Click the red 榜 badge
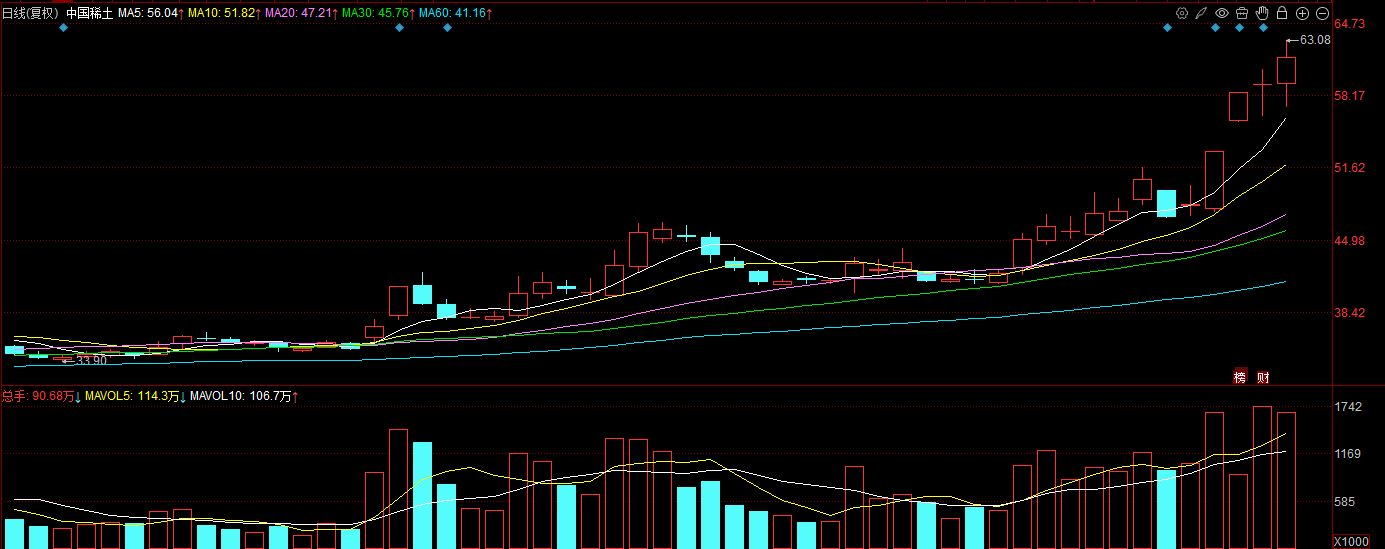The height and width of the screenshot is (549, 1385). (1240, 377)
